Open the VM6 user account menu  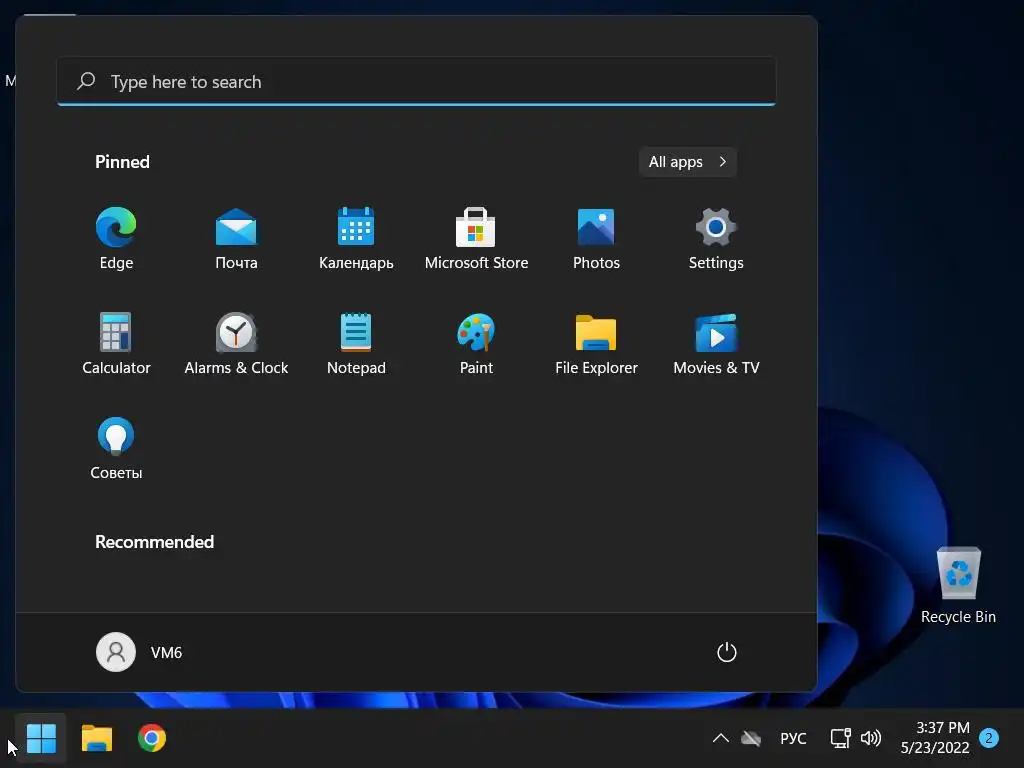tap(139, 652)
